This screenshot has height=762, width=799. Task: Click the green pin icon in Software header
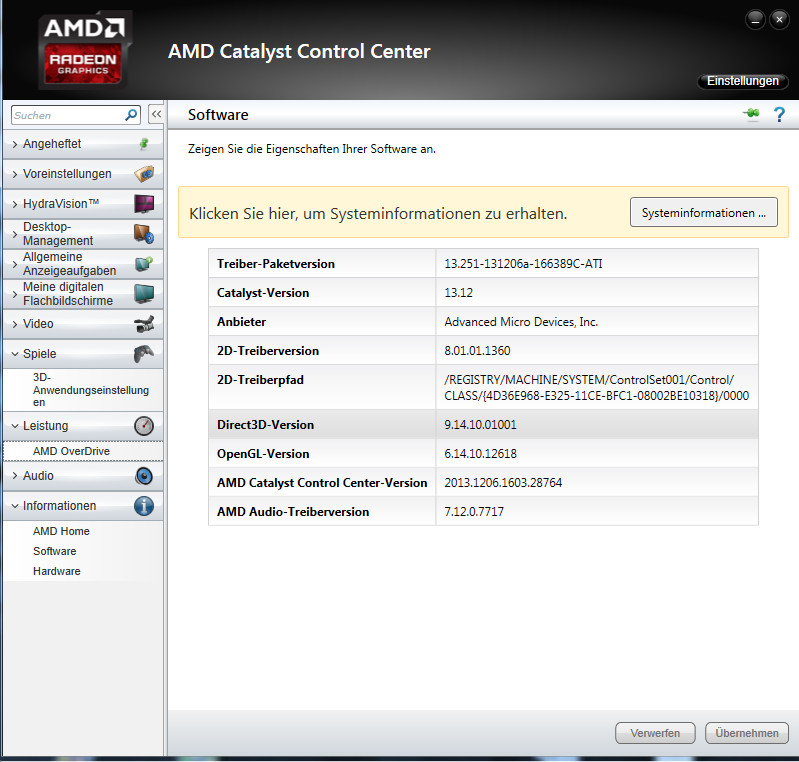[751, 113]
